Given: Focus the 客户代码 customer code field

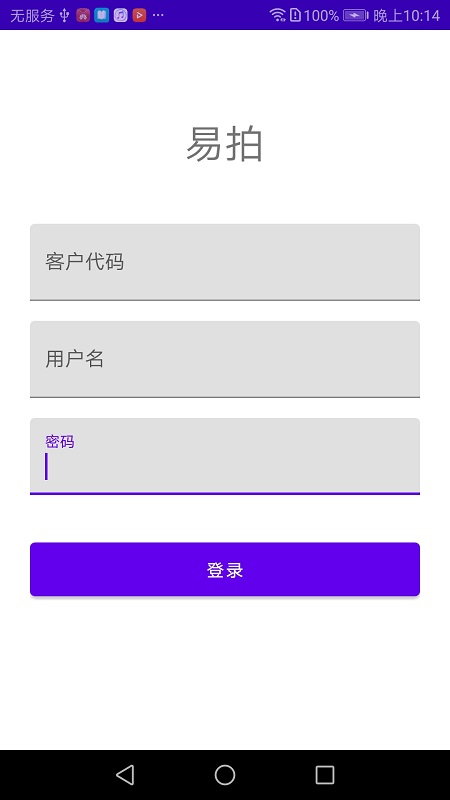Looking at the screenshot, I should pos(225,262).
